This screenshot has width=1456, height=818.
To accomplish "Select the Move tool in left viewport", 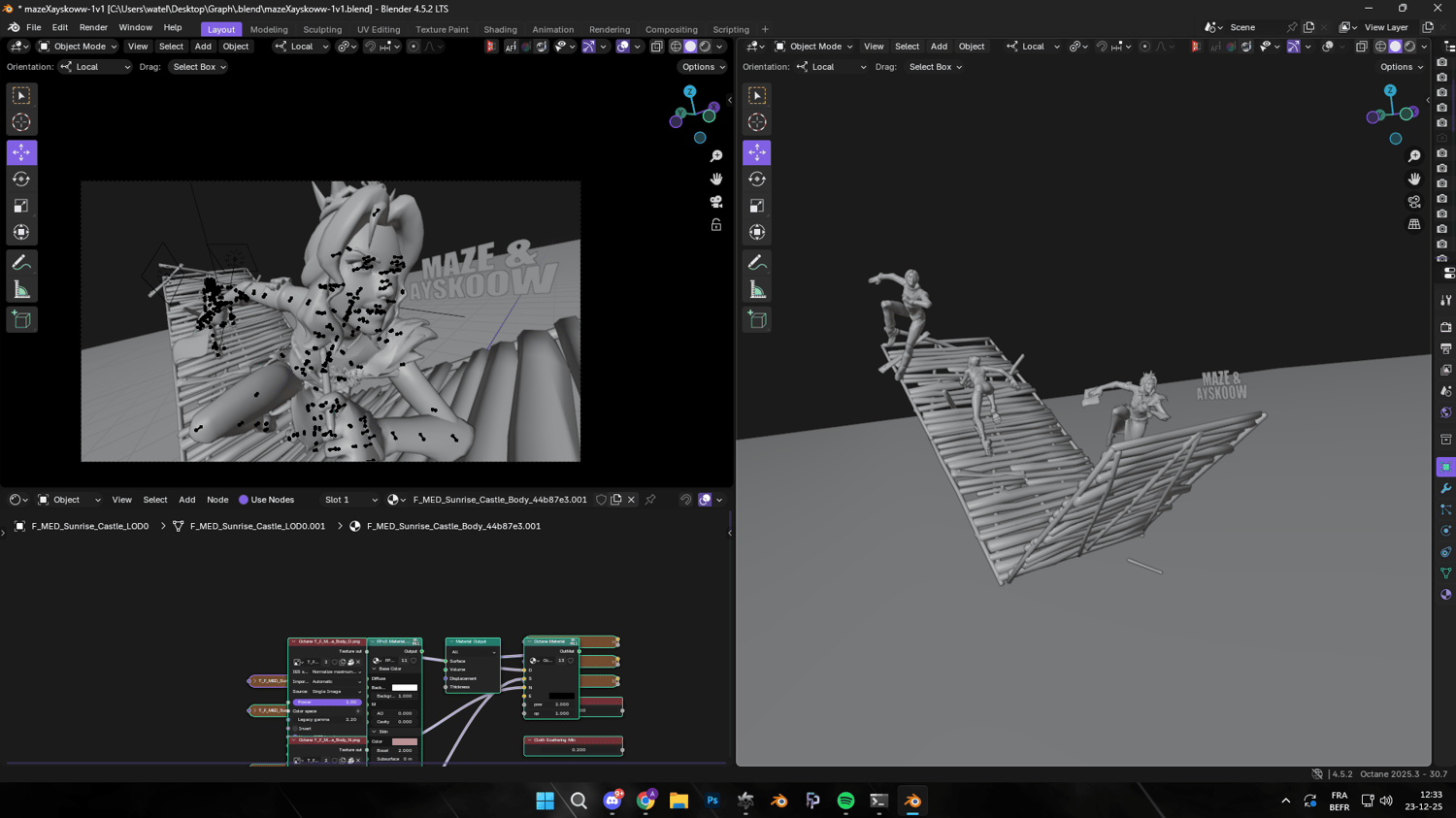I will click(21, 152).
